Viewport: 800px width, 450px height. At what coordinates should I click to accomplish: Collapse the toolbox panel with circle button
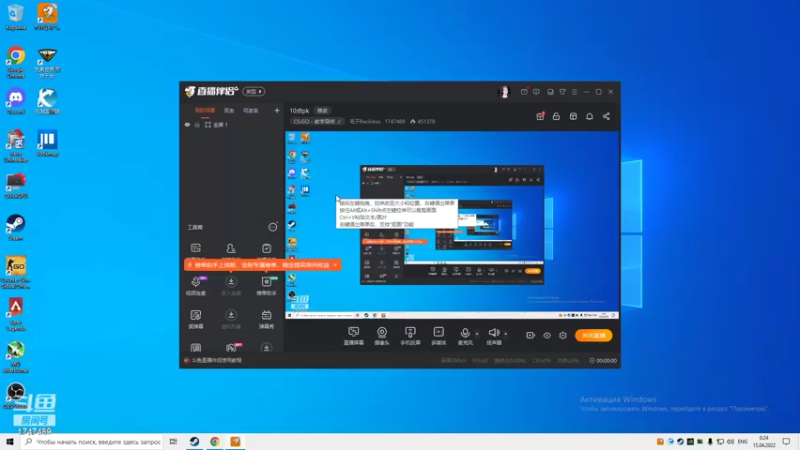273,227
